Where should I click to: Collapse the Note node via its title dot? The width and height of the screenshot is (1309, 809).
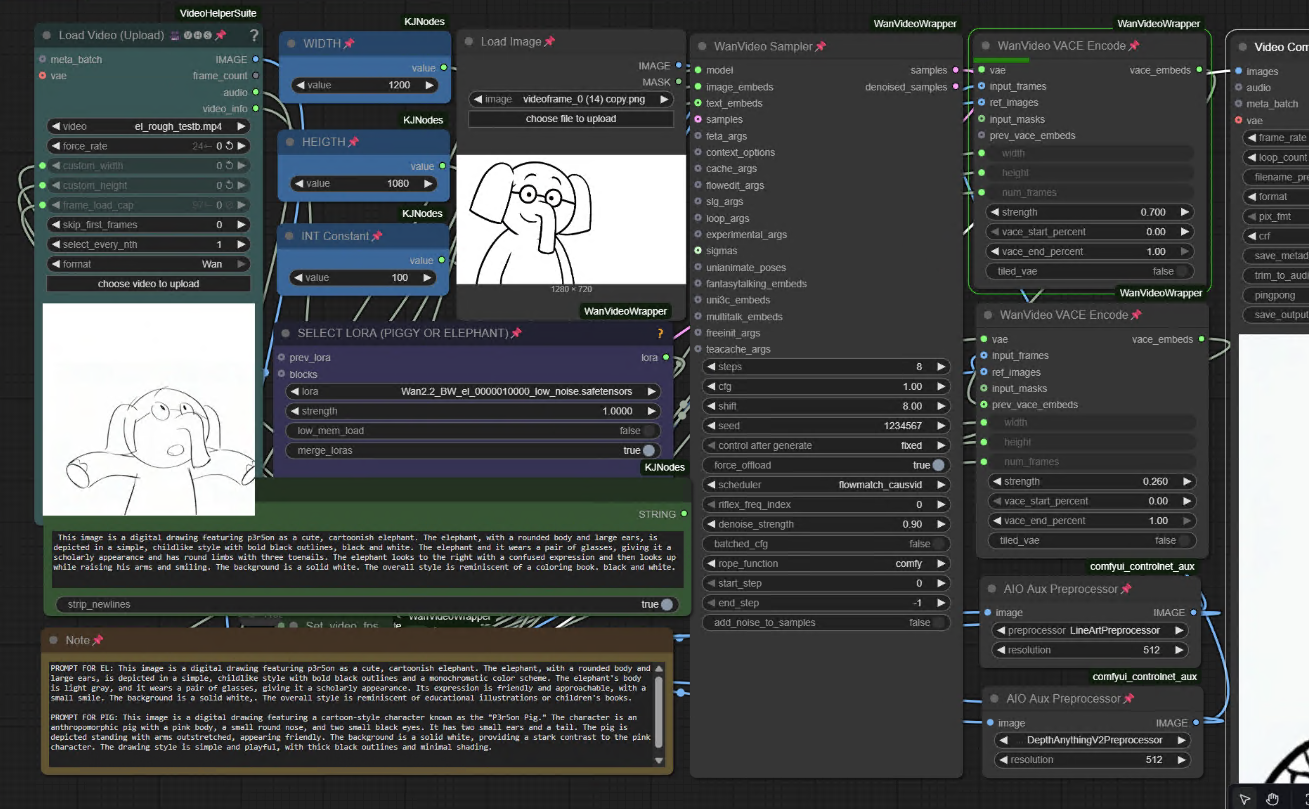[54, 640]
